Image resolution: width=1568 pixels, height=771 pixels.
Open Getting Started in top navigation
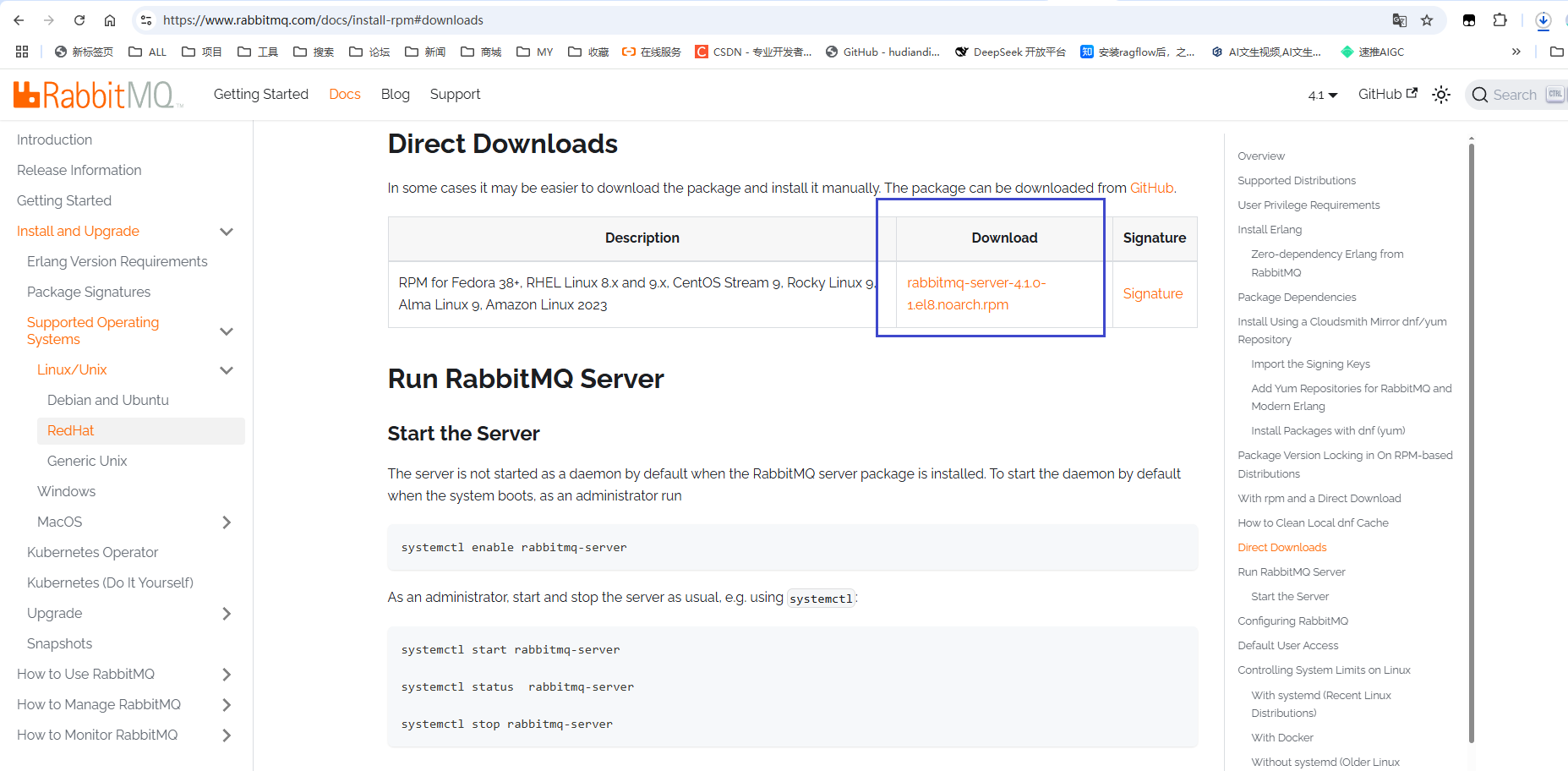tap(261, 94)
